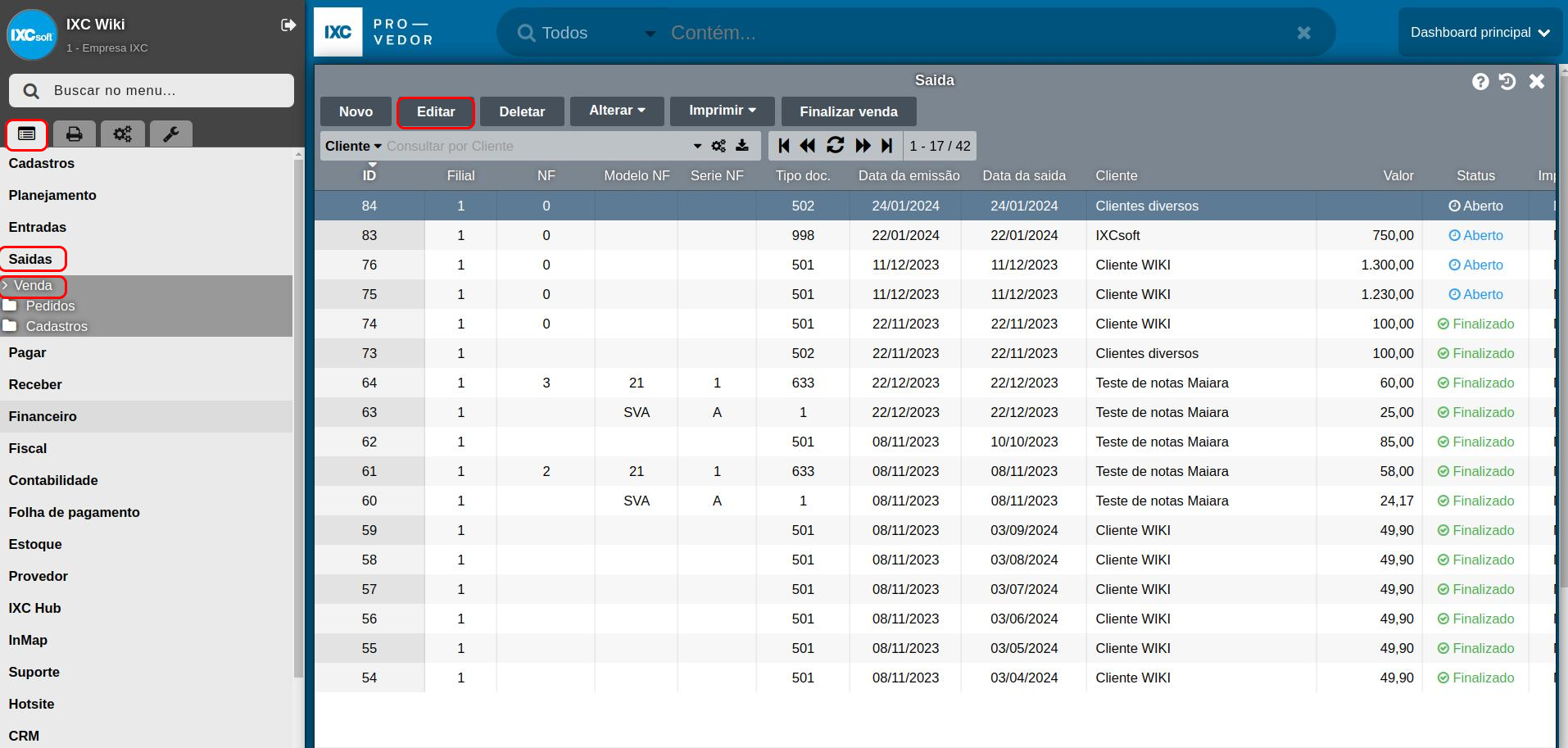Select row with ID 84
Screen dimensions: 1568x748
click(x=934, y=206)
